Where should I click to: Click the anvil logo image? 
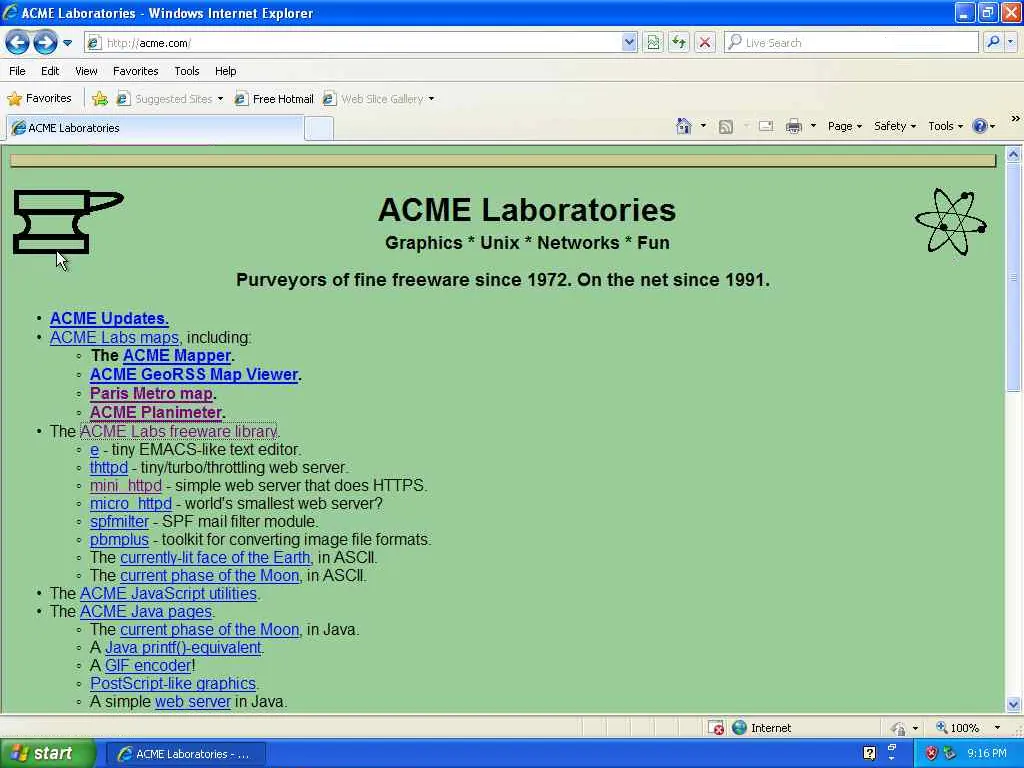(69, 222)
